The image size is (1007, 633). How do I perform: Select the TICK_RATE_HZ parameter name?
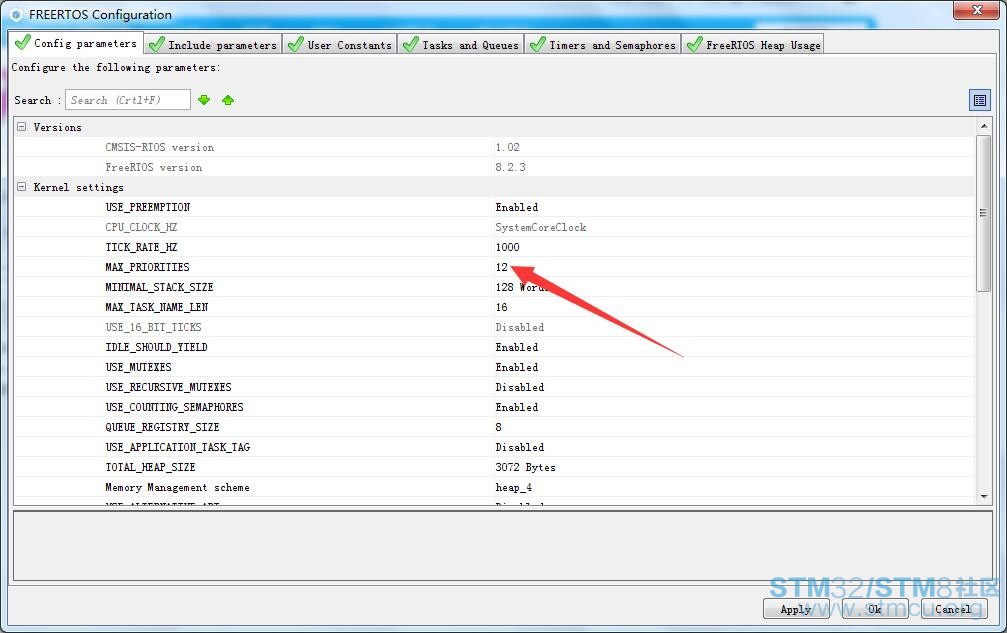(x=141, y=247)
